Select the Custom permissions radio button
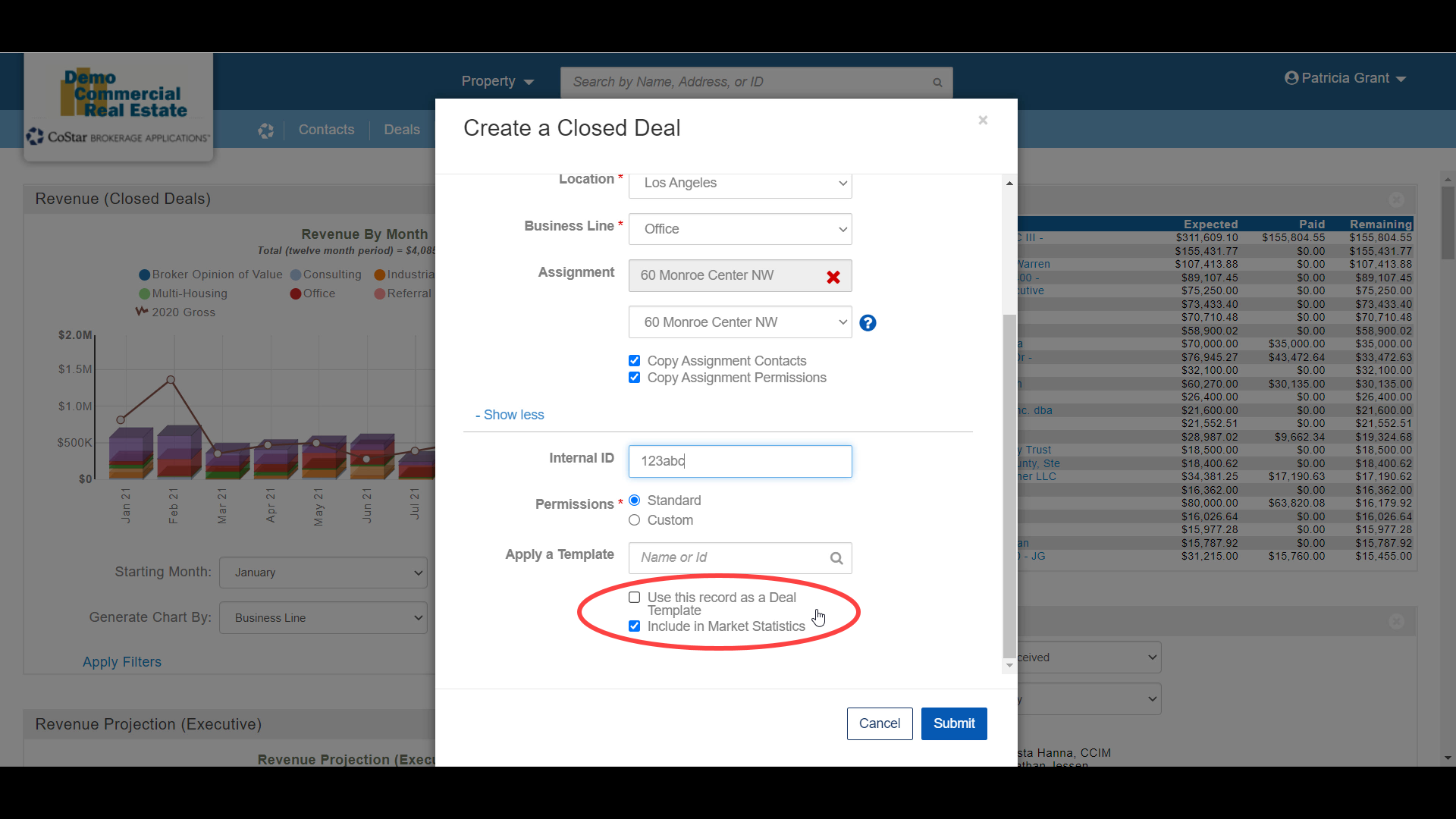 634,520
